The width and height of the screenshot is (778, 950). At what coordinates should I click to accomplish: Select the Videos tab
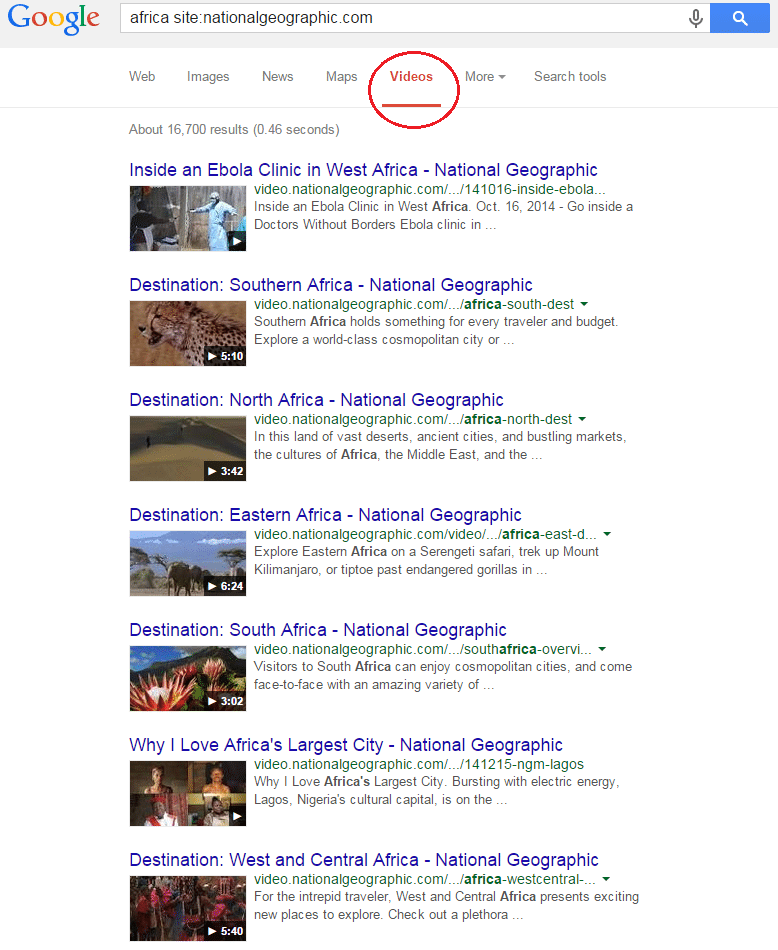point(411,77)
